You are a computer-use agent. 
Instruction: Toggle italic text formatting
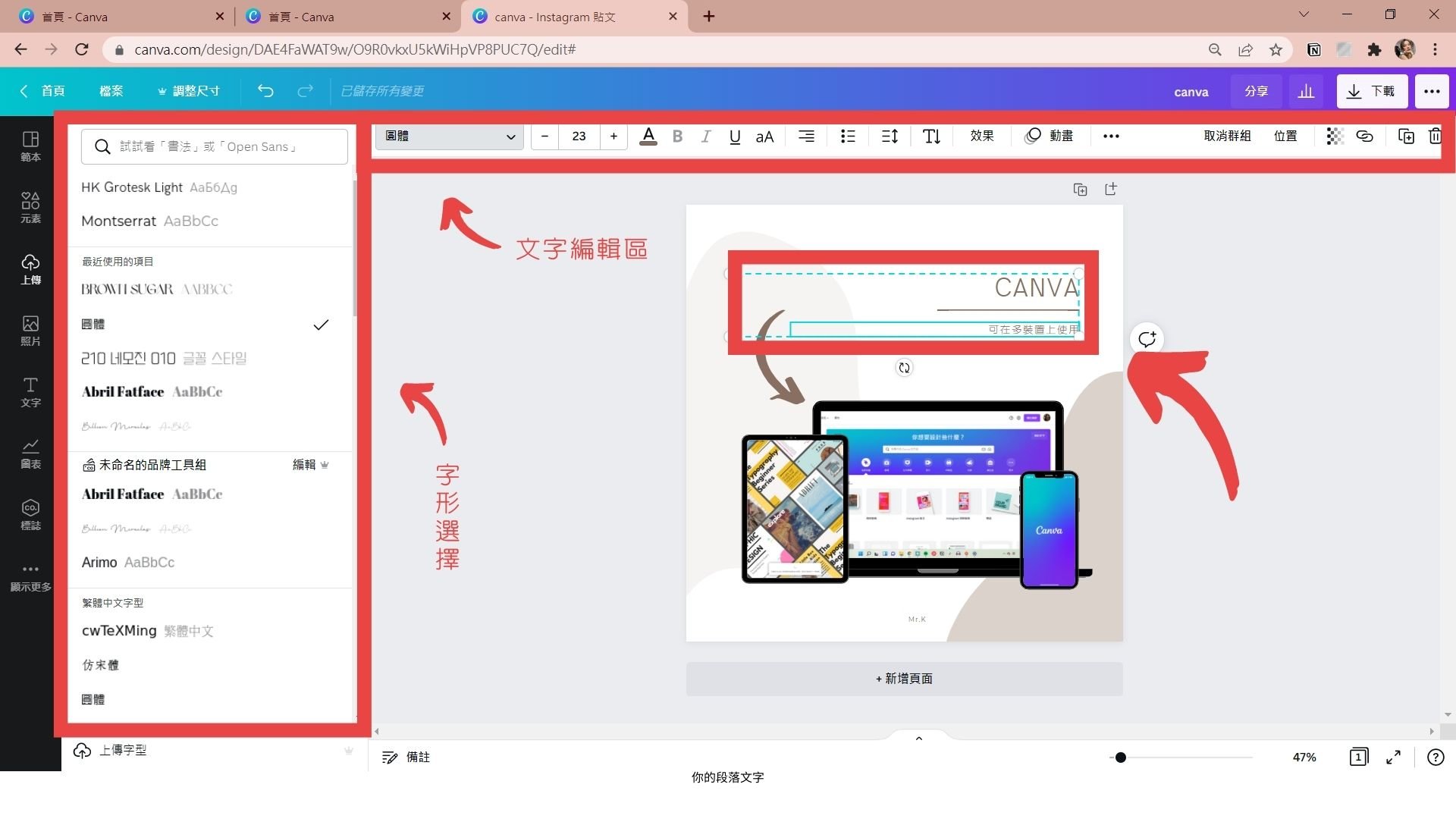click(x=706, y=136)
